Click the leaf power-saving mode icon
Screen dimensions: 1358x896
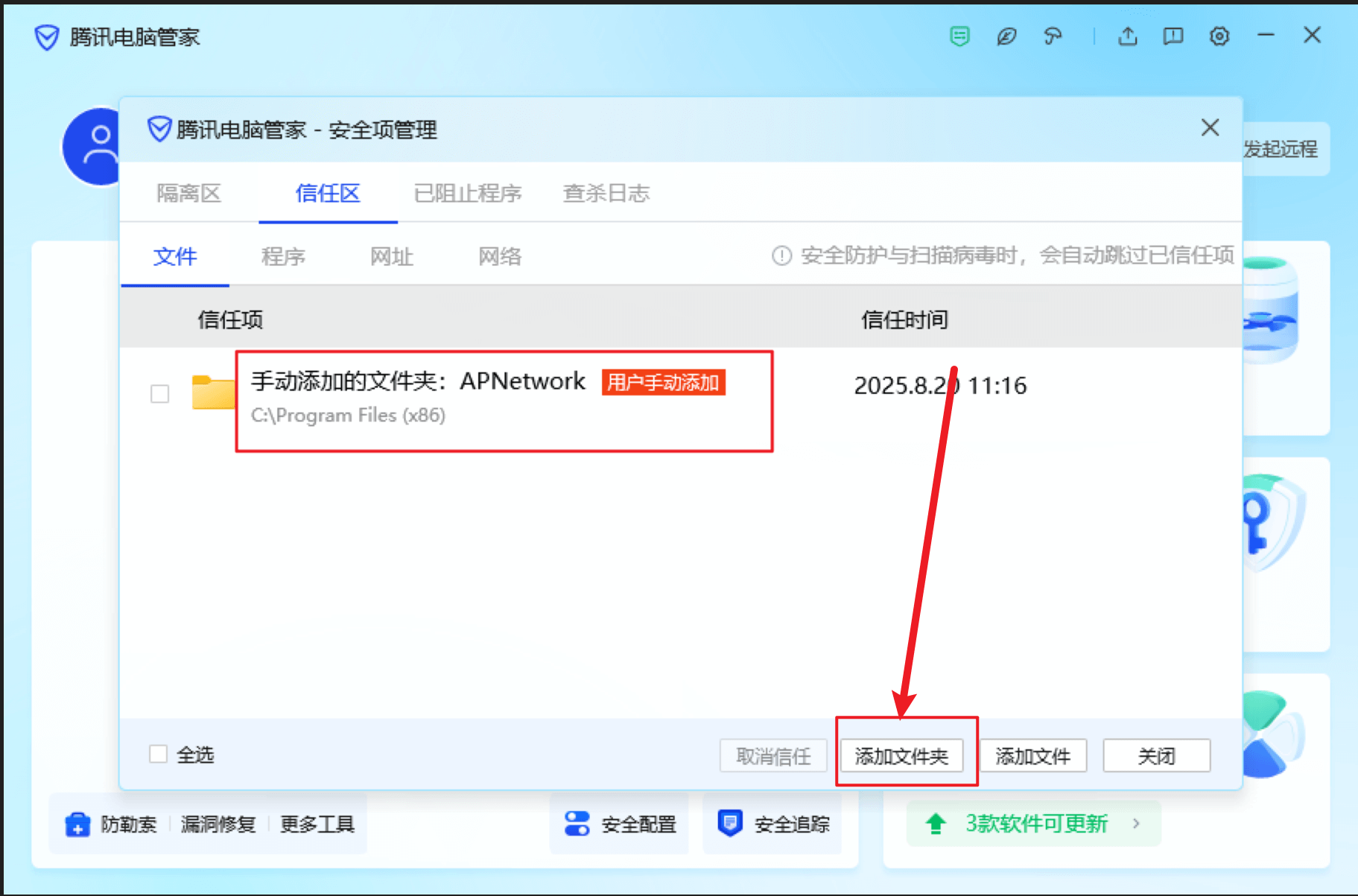tap(1006, 36)
